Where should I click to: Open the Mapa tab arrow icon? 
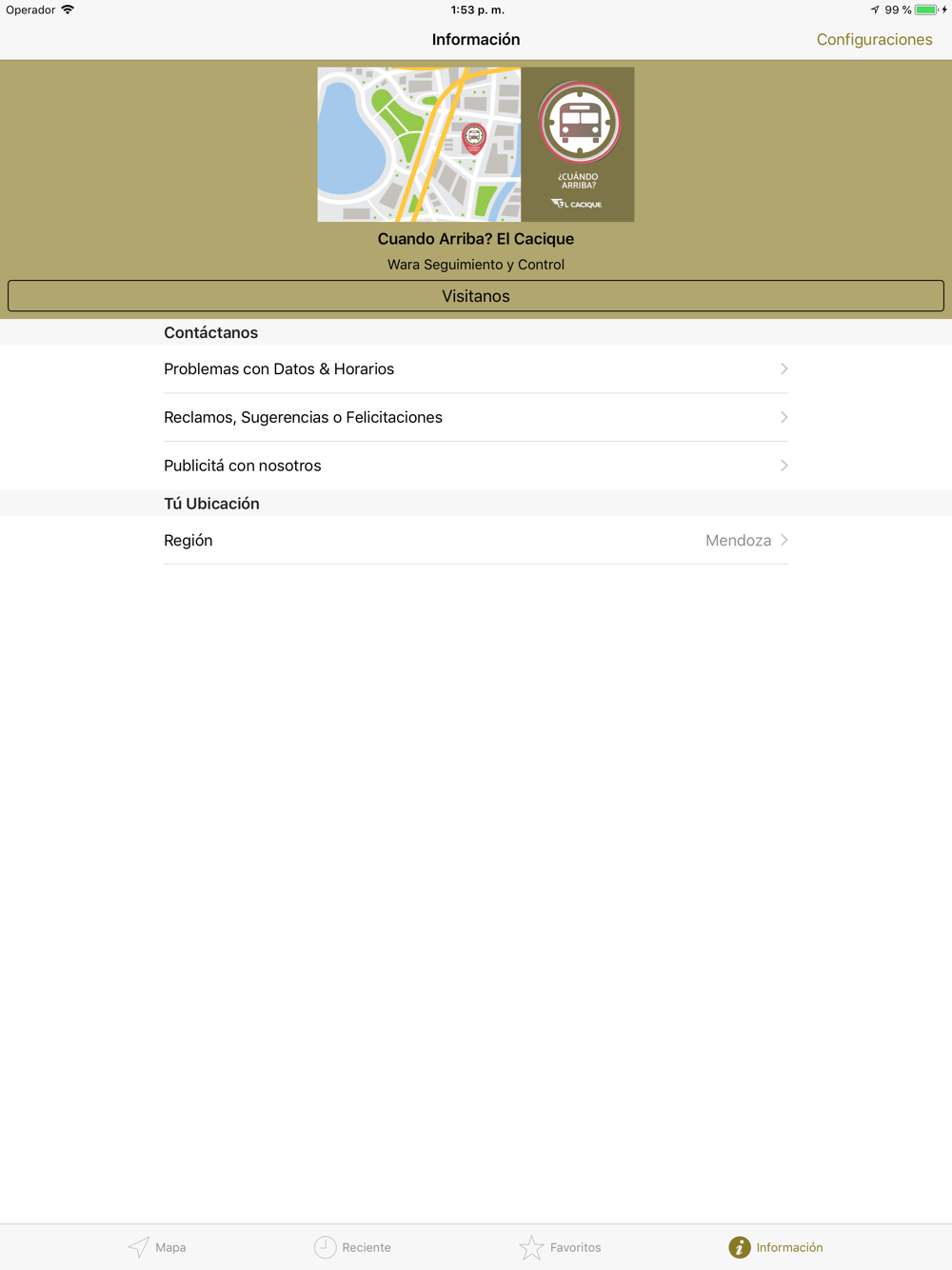point(139,1247)
